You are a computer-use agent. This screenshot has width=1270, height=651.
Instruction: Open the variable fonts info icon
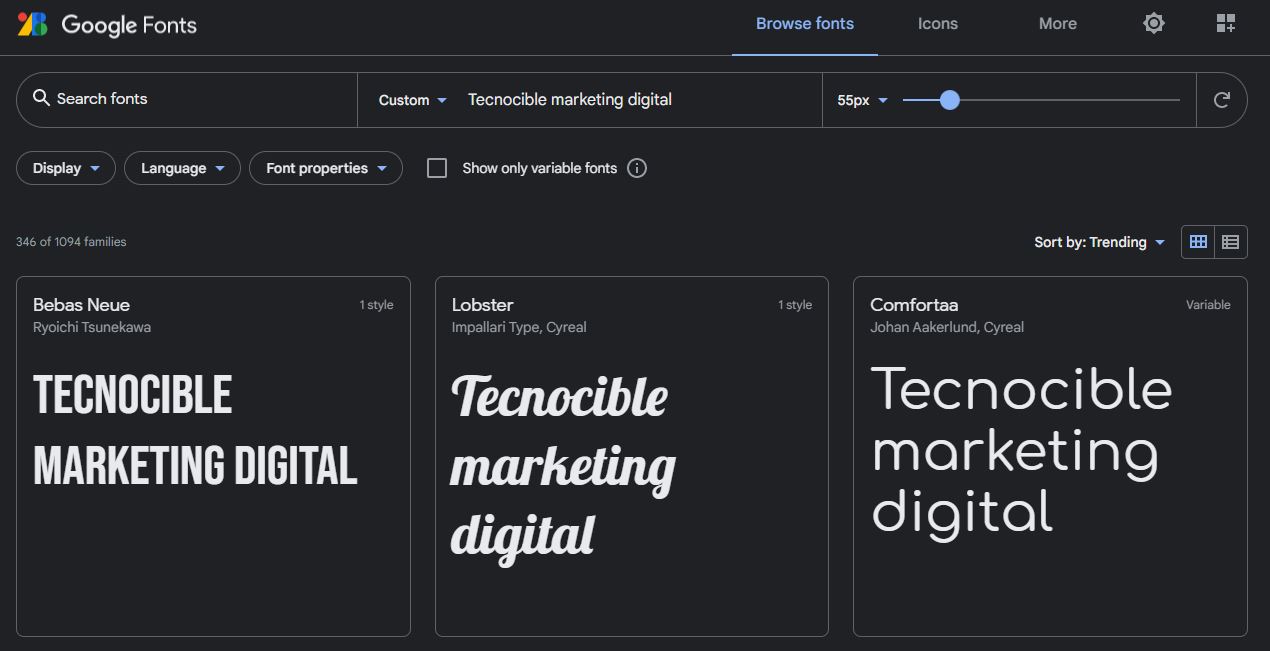pyautogui.click(x=637, y=168)
